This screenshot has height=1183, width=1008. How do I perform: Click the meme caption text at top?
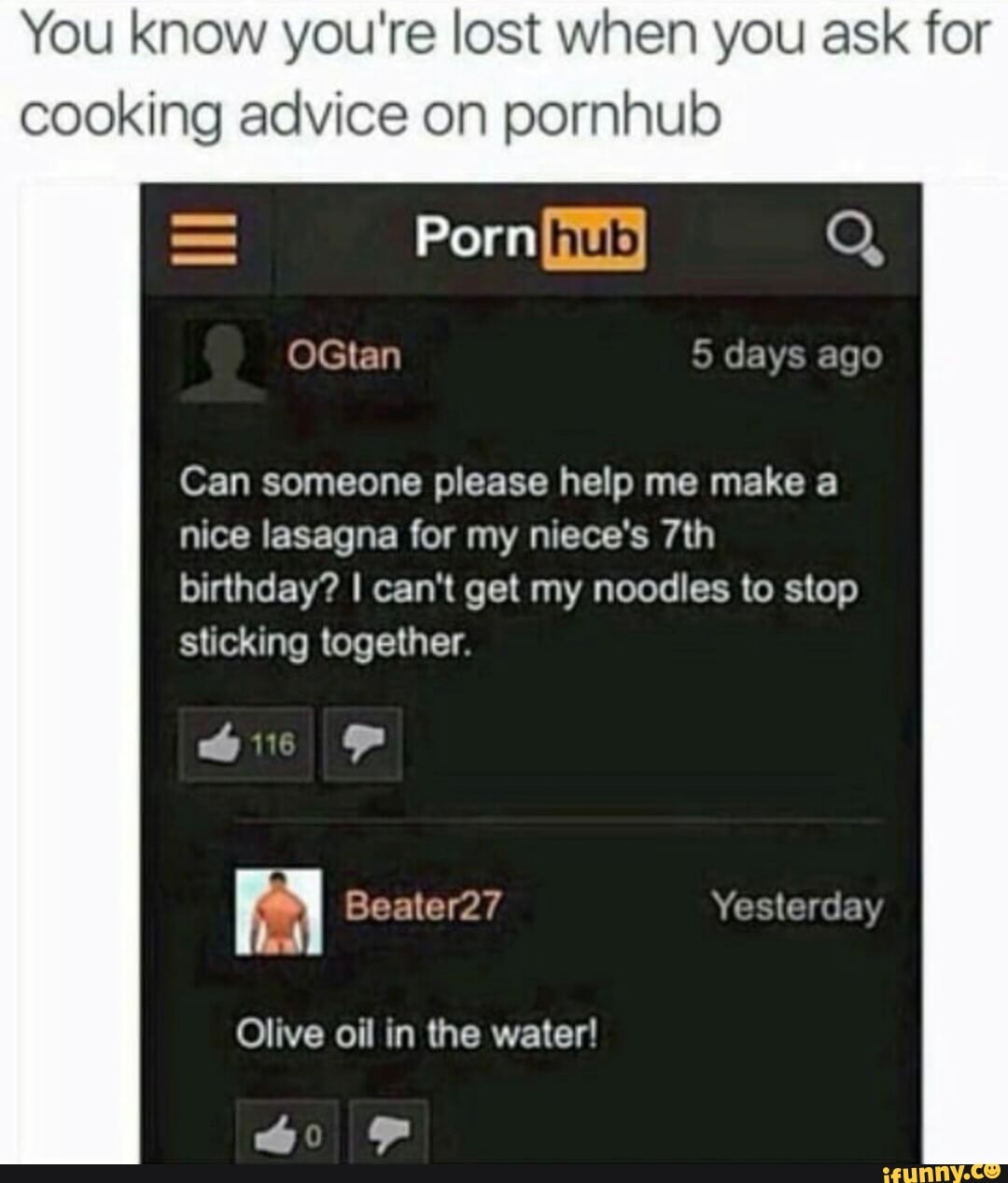[x=504, y=77]
